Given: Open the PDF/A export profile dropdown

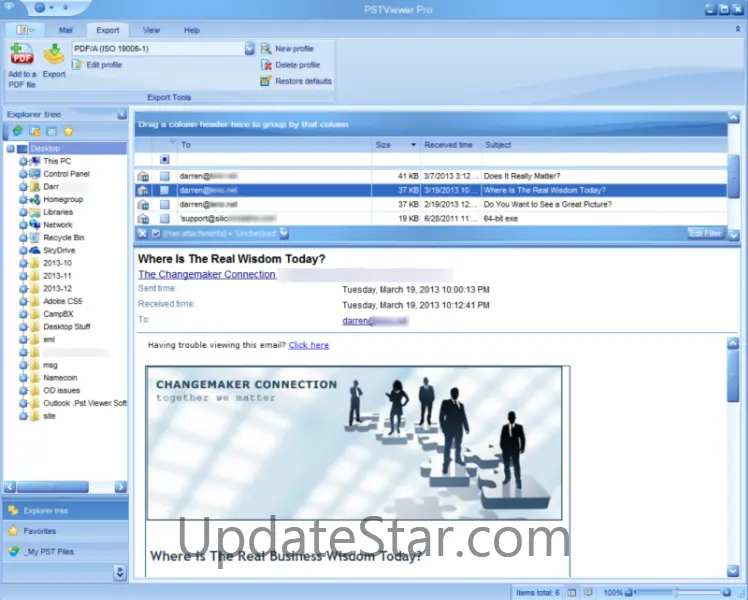Looking at the screenshot, I should pos(249,49).
